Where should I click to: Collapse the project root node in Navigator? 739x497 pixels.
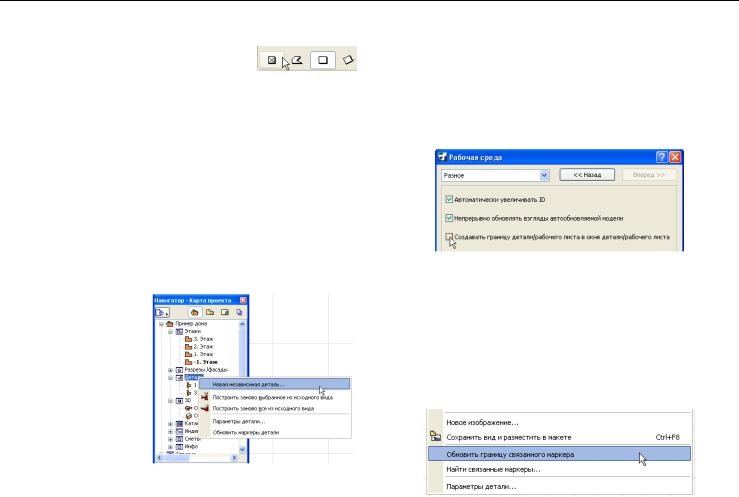point(161,324)
